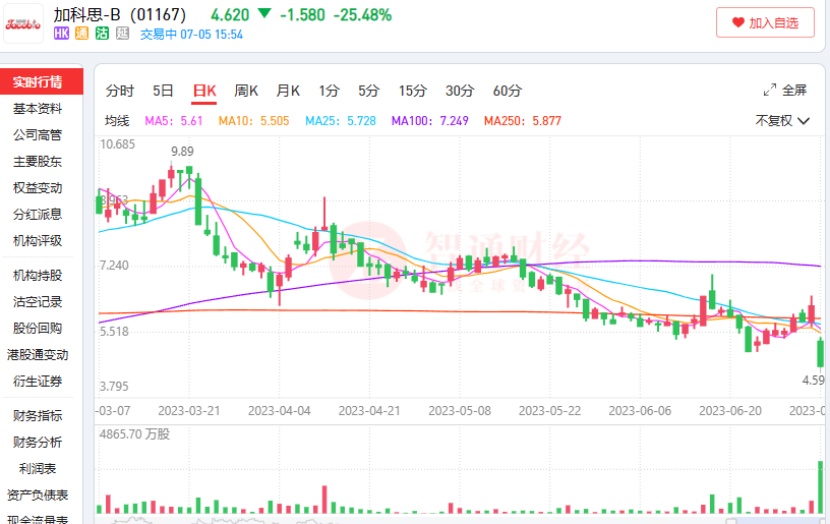Open 分红派息 in the sidebar
The image size is (830, 524).
tap(38, 214)
